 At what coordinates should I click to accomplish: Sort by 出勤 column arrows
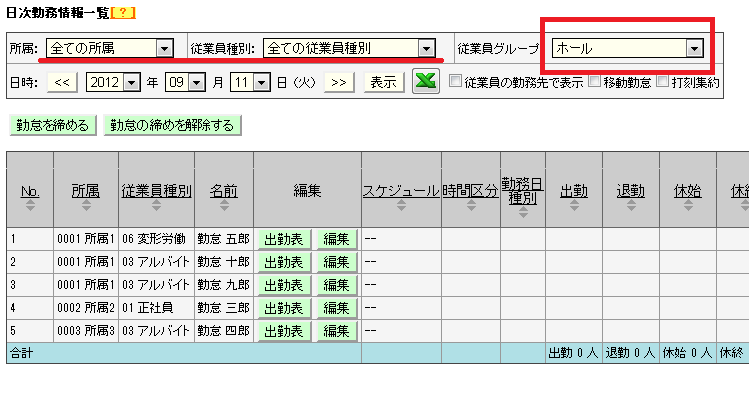(x=574, y=205)
